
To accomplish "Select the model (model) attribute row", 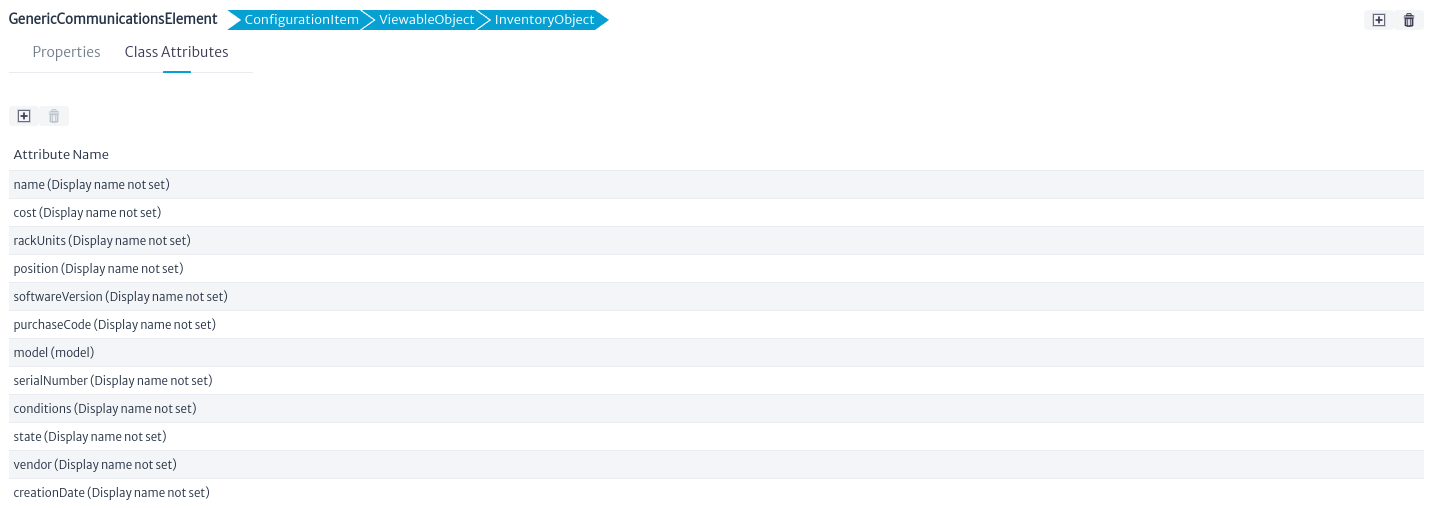I will [x=716, y=353].
